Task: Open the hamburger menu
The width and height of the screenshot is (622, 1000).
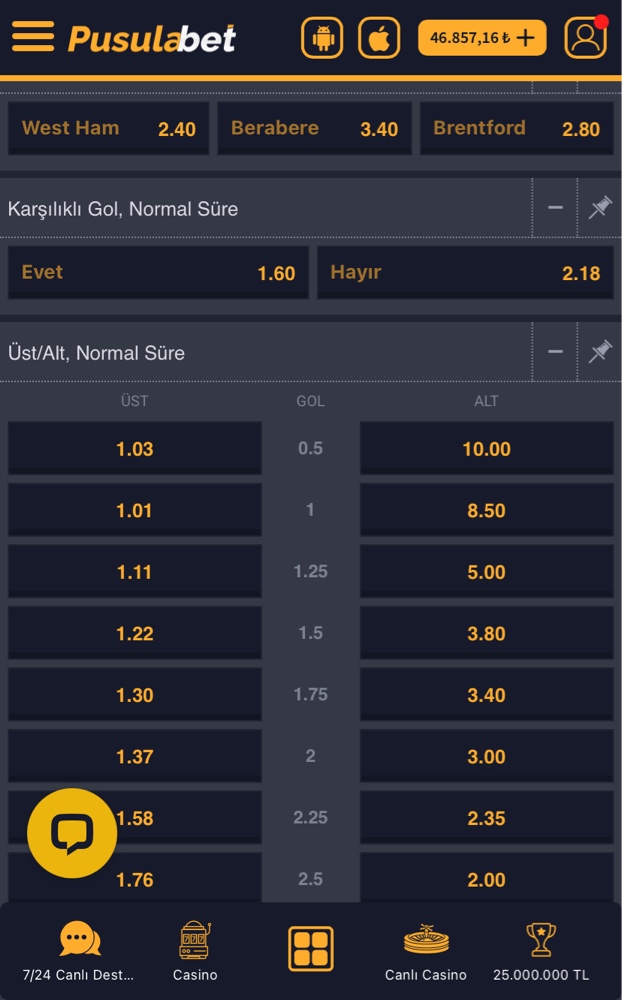Action: [33, 37]
